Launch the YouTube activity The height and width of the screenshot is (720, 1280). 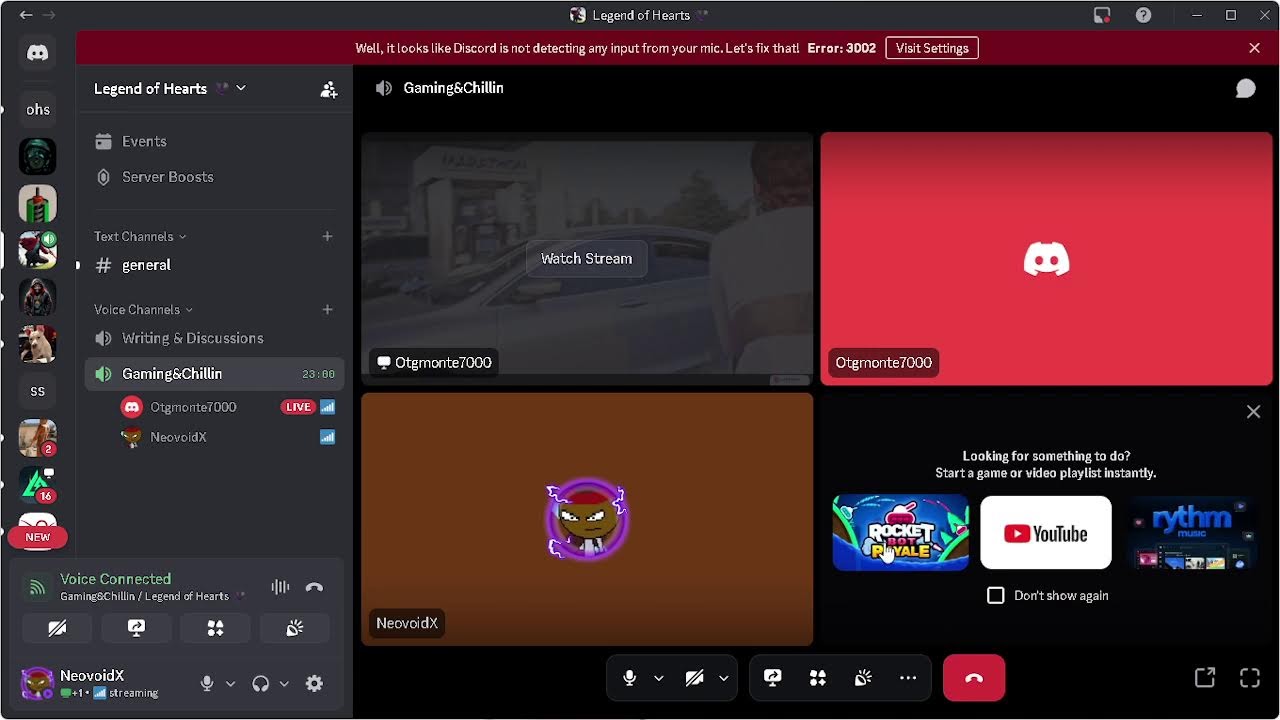pos(1046,533)
